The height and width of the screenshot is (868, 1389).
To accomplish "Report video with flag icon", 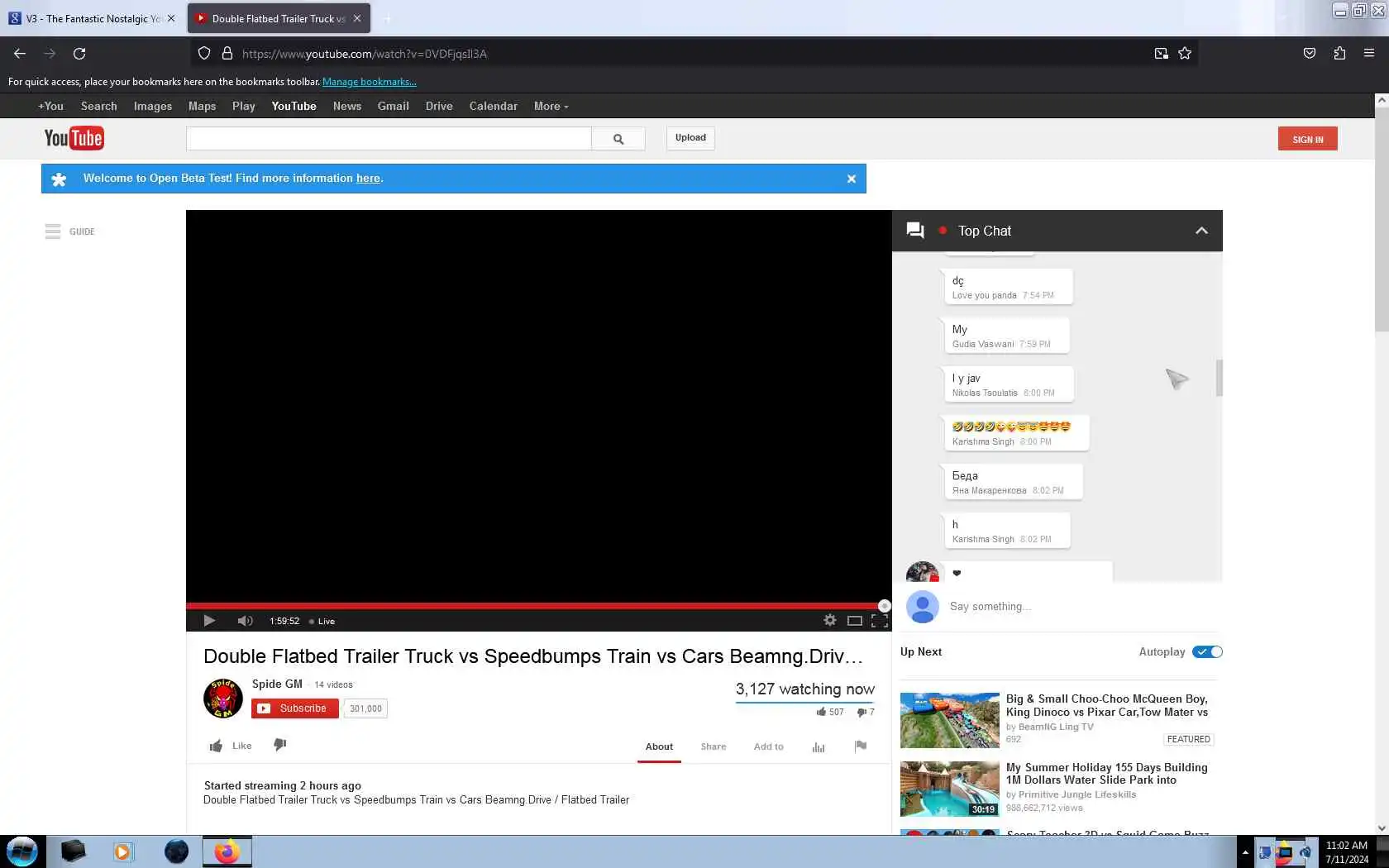I will point(861,746).
